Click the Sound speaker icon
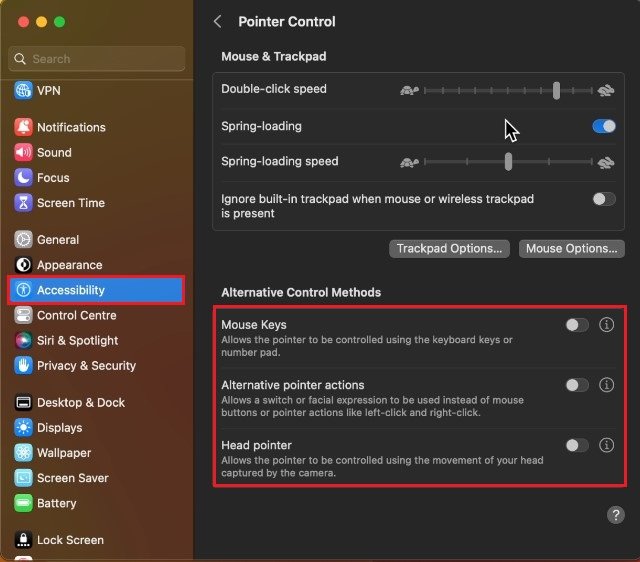The width and height of the screenshot is (640, 562). point(23,153)
